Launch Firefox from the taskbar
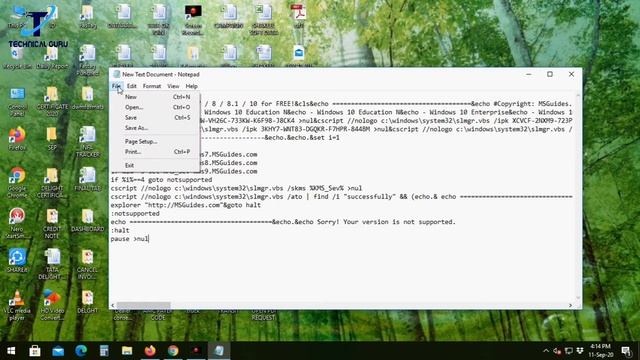The height and width of the screenshot is (360, 640). (x=150, y=351)
